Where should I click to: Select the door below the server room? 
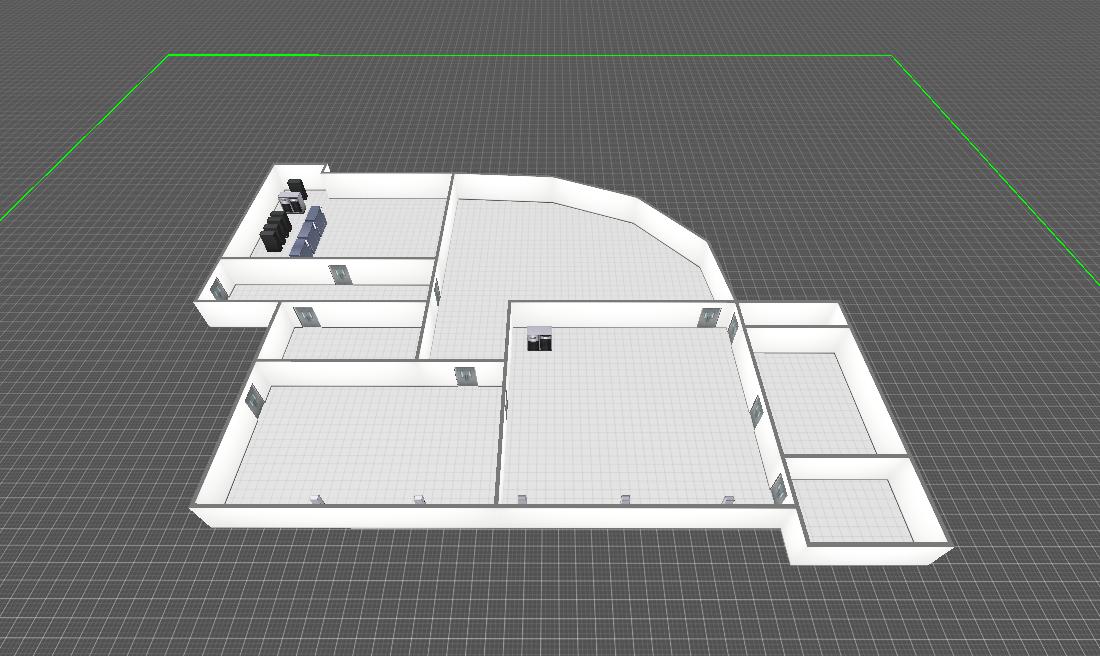click(340, 274)
